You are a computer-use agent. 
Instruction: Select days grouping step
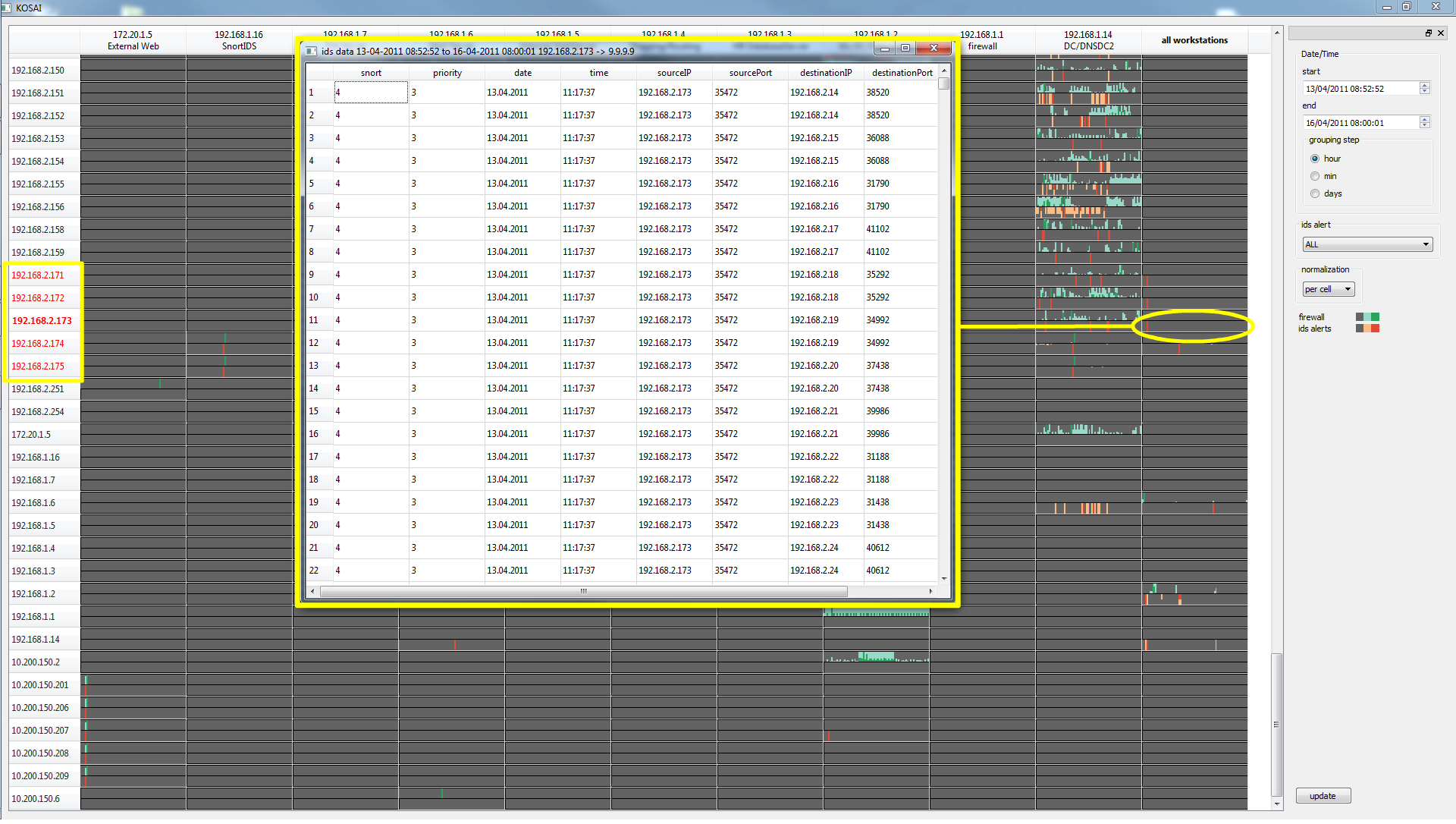[x=1315, y=194]
